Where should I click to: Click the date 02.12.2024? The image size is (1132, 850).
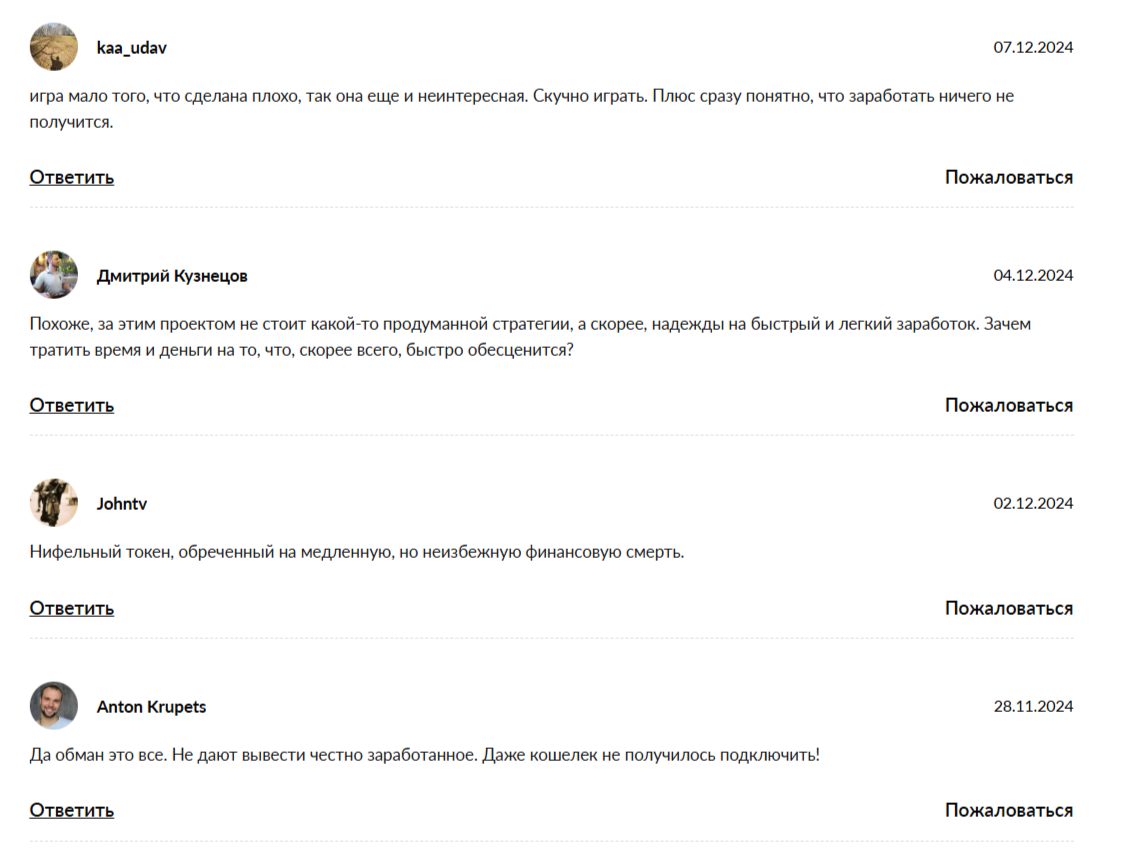1033,503
